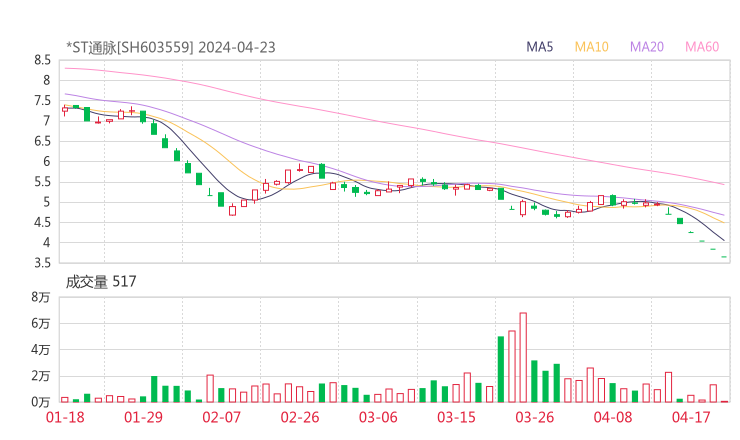
Task: Click the 02-26 date axis label
Action: [300, 417]
